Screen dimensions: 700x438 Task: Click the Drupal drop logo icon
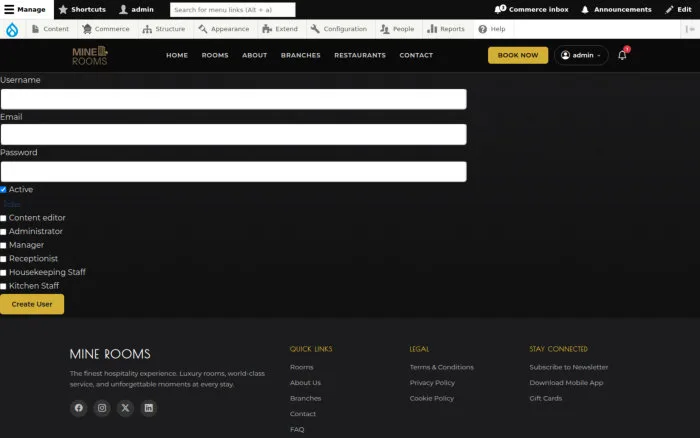pos(12,29)
